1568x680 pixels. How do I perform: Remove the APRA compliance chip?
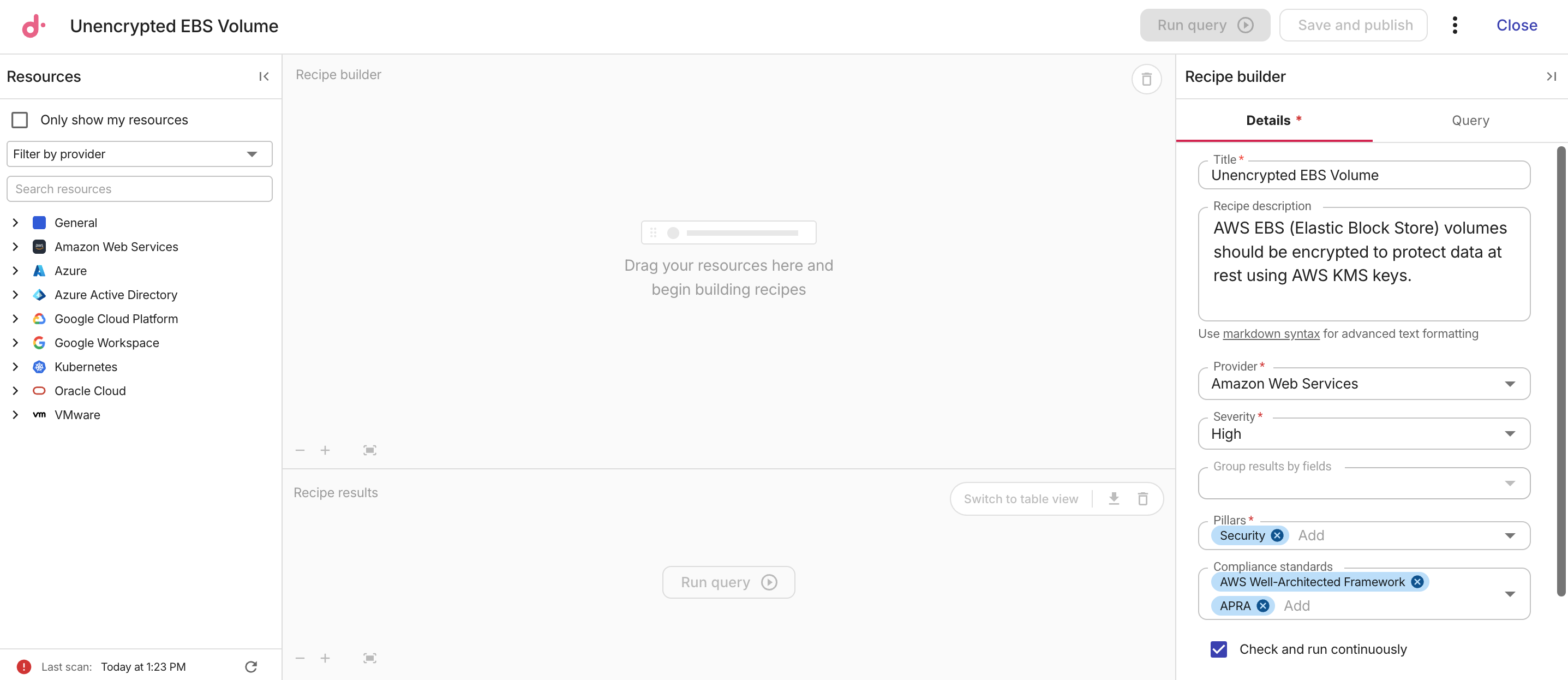coord(1262,606)
